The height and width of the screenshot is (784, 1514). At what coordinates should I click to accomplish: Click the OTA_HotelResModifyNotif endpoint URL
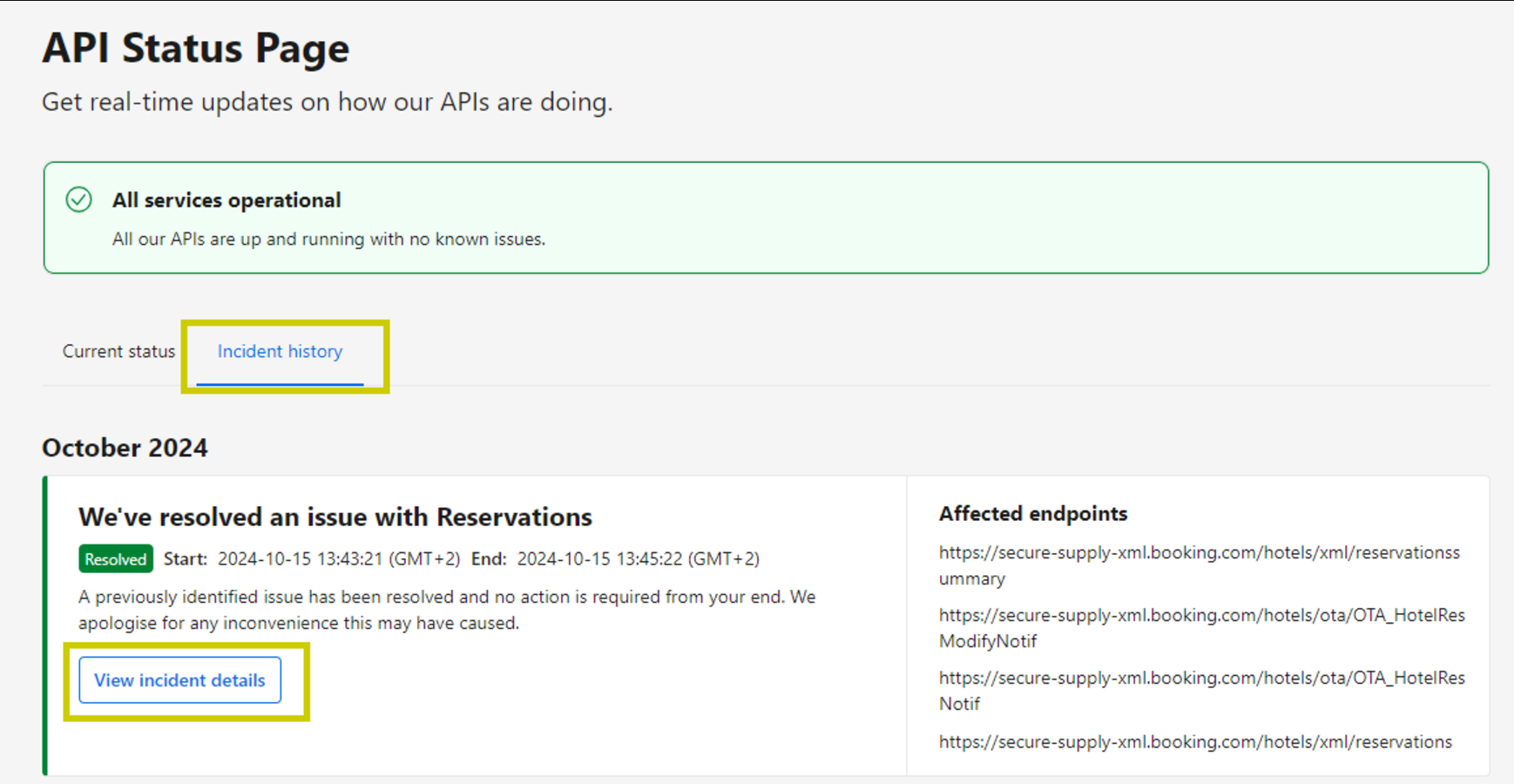tap(1201, 628)
